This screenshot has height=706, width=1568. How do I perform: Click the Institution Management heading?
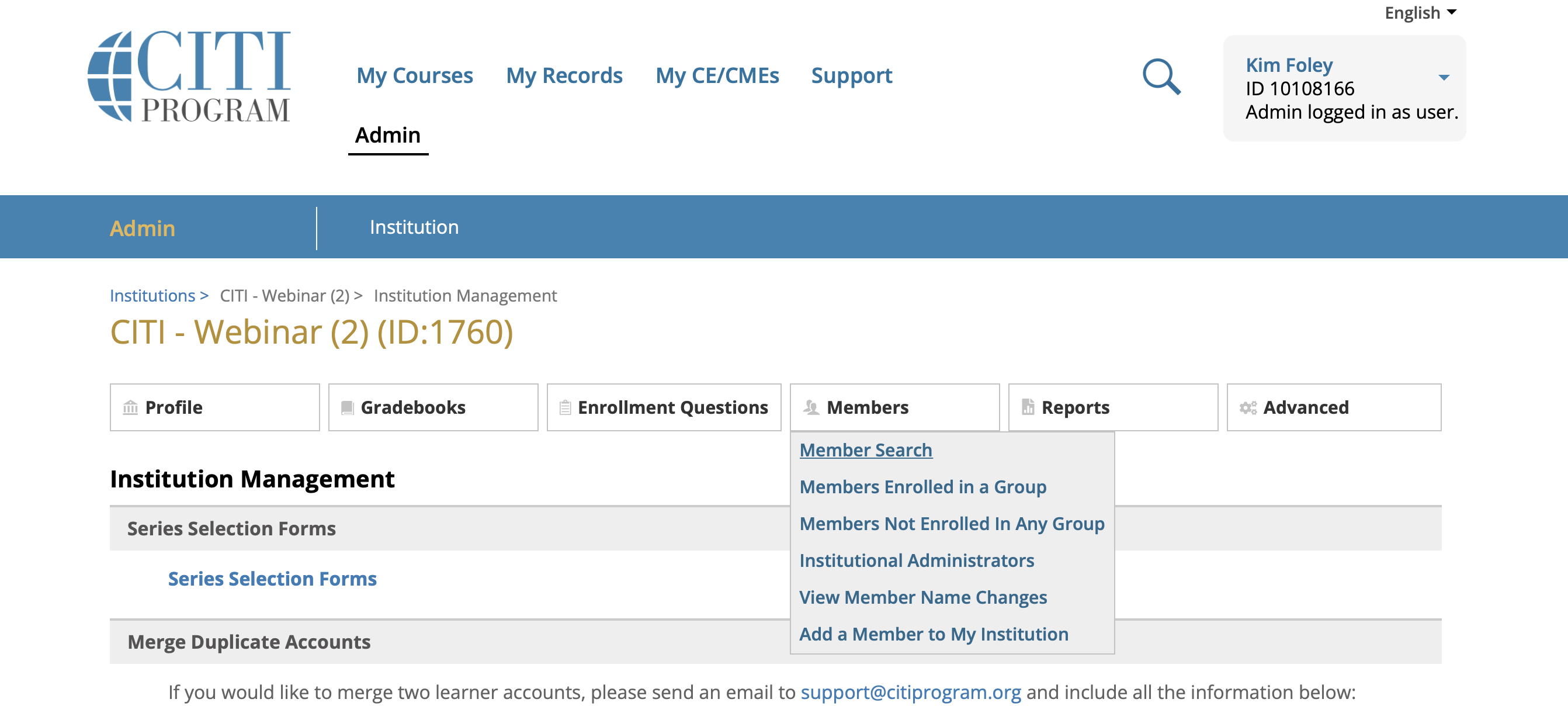252,479
